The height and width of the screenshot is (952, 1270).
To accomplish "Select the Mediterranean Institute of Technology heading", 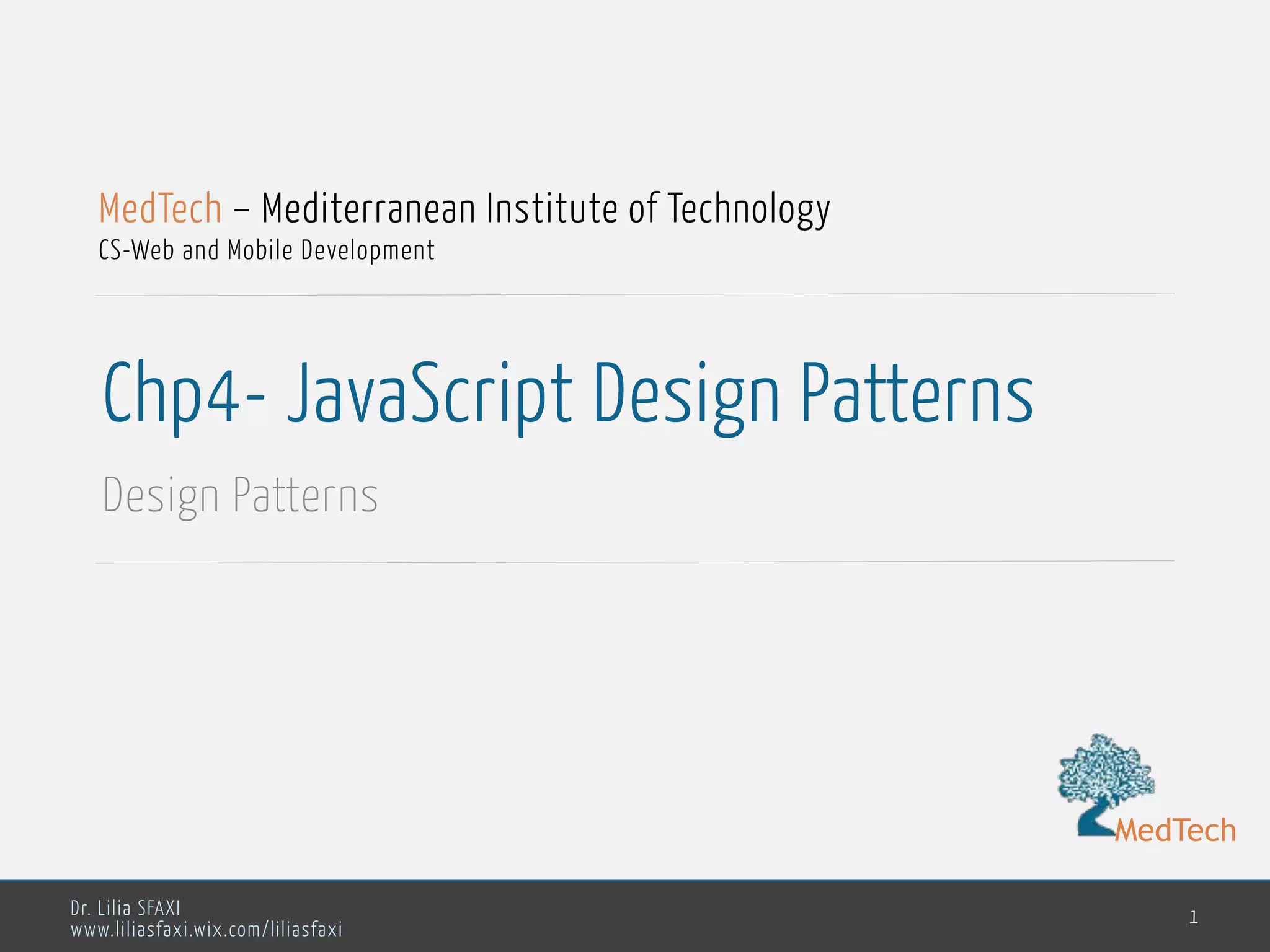I will point(546,208).
